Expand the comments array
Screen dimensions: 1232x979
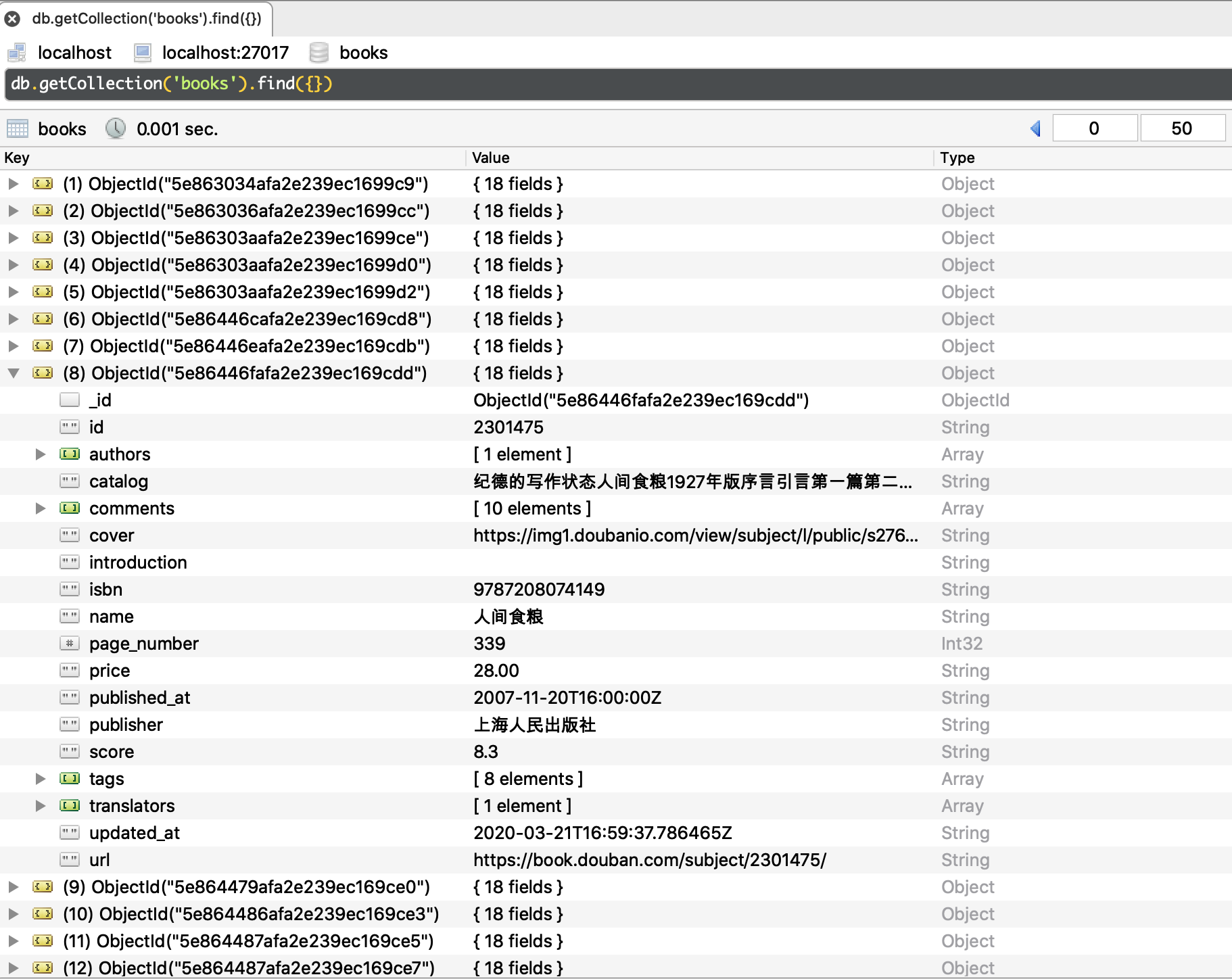click(x=41, y=508)
